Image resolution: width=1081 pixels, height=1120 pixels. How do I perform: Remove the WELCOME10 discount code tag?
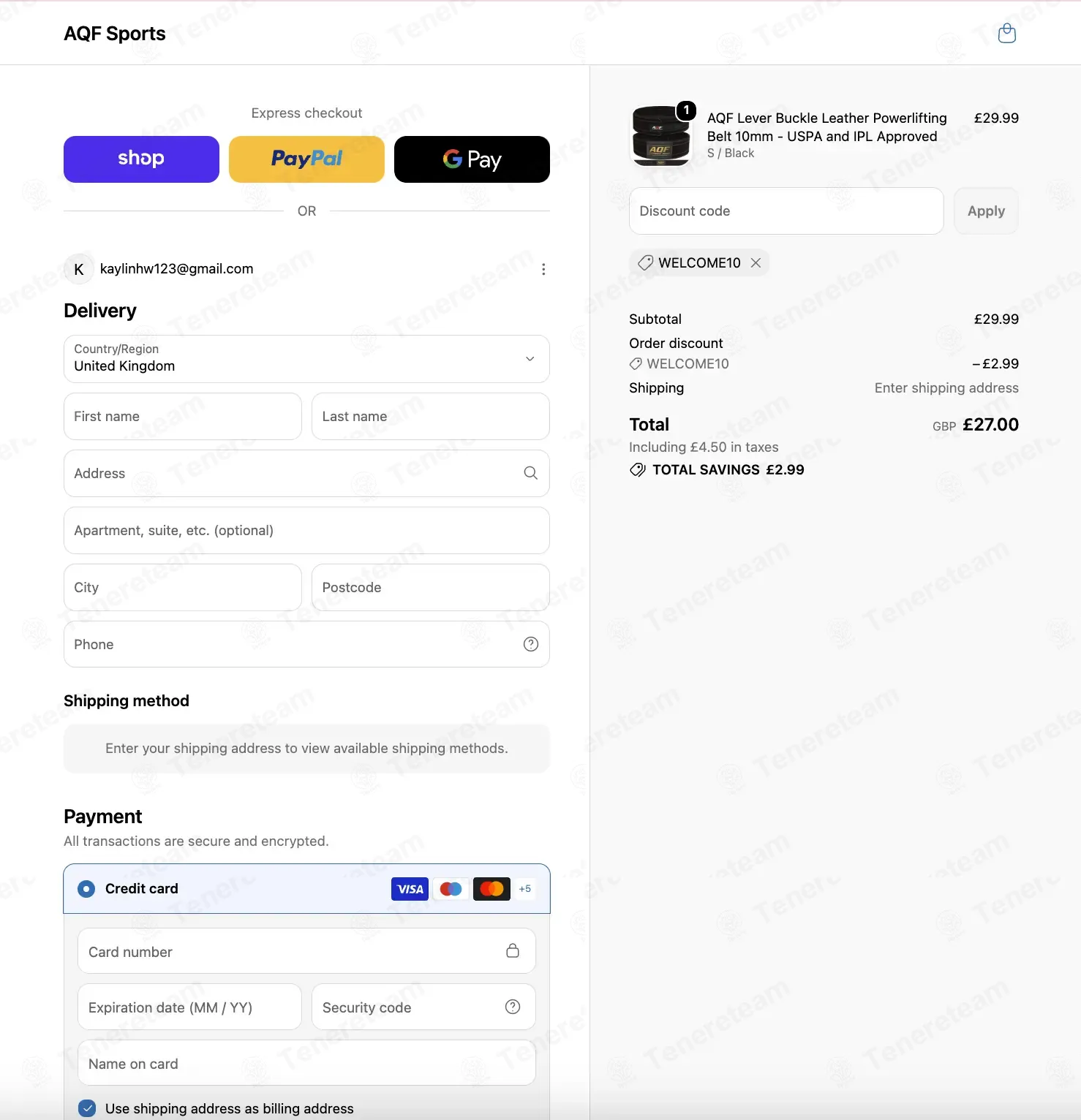click(x=756, y=262)
